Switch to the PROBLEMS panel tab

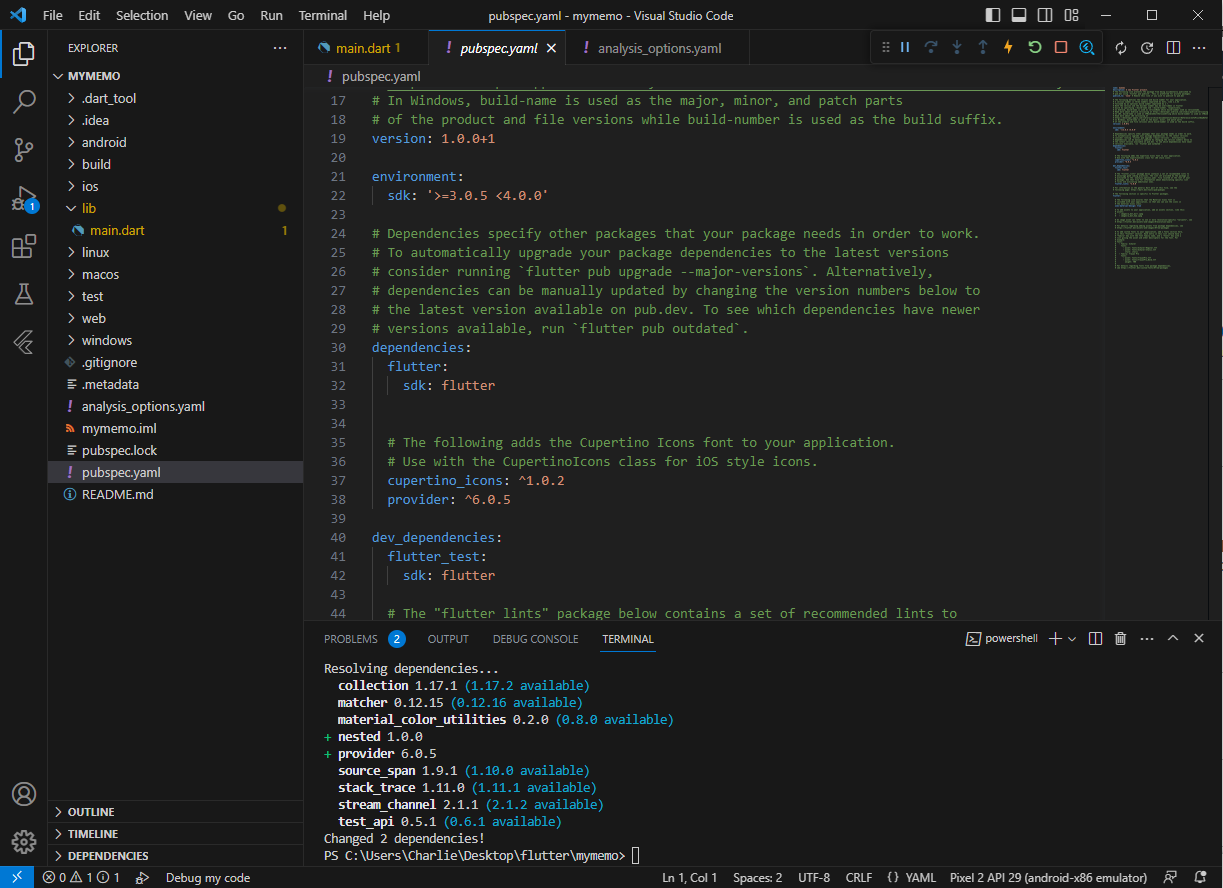[364, 639]
